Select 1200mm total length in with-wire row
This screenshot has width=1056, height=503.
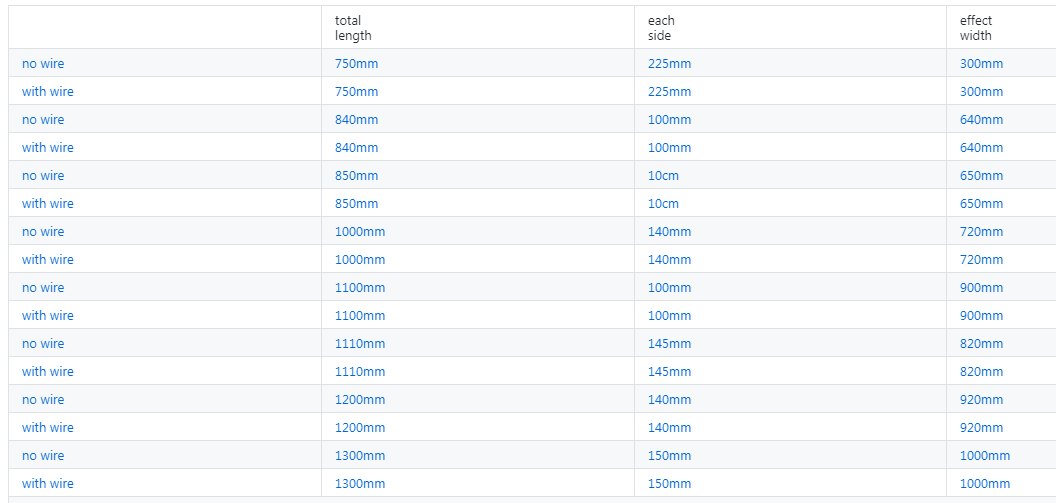[x=360, y=428]
